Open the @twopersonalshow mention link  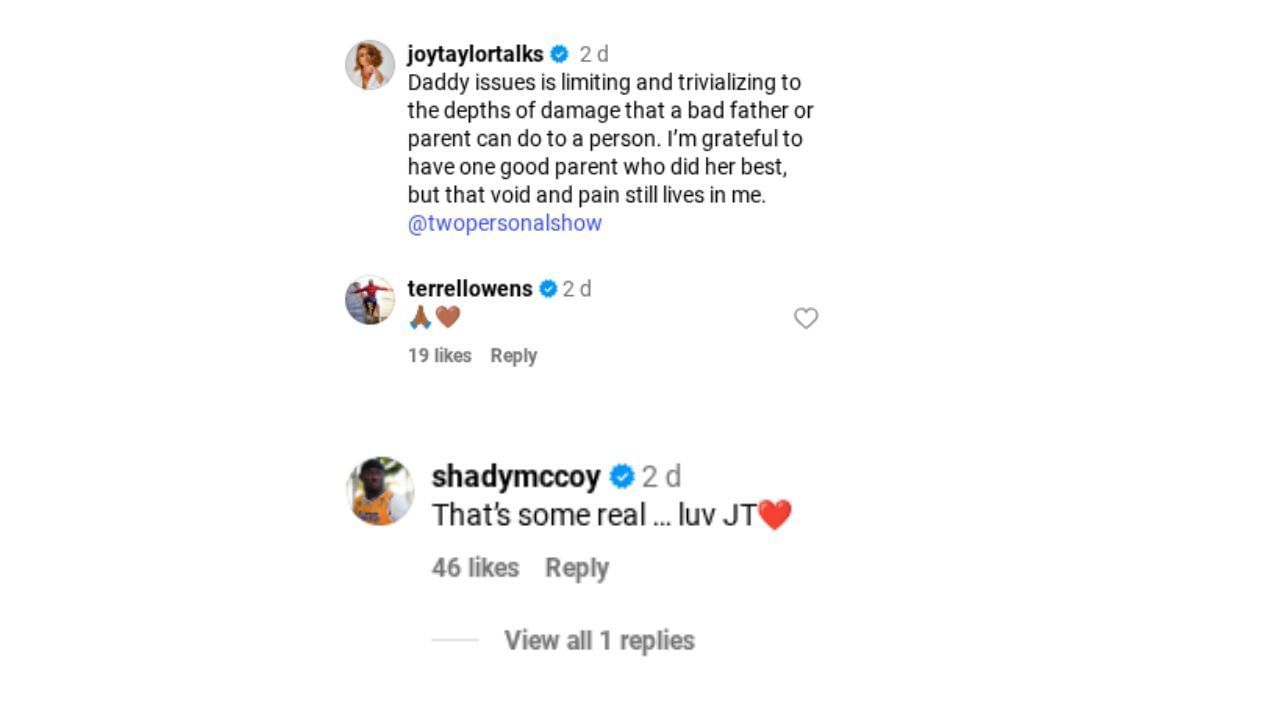coord(503,223)
